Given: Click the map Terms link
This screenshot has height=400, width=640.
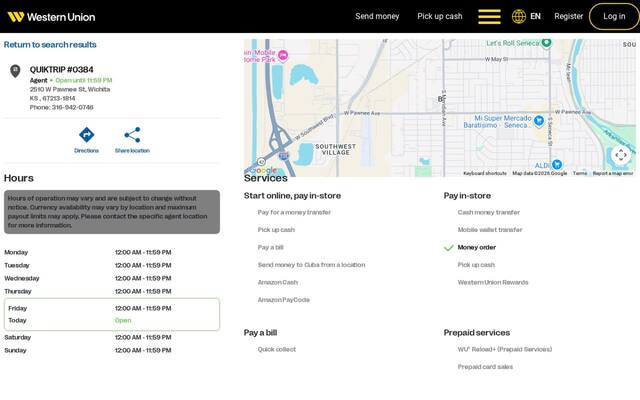Looking at the screenshot, I should [x=580, y=173].
